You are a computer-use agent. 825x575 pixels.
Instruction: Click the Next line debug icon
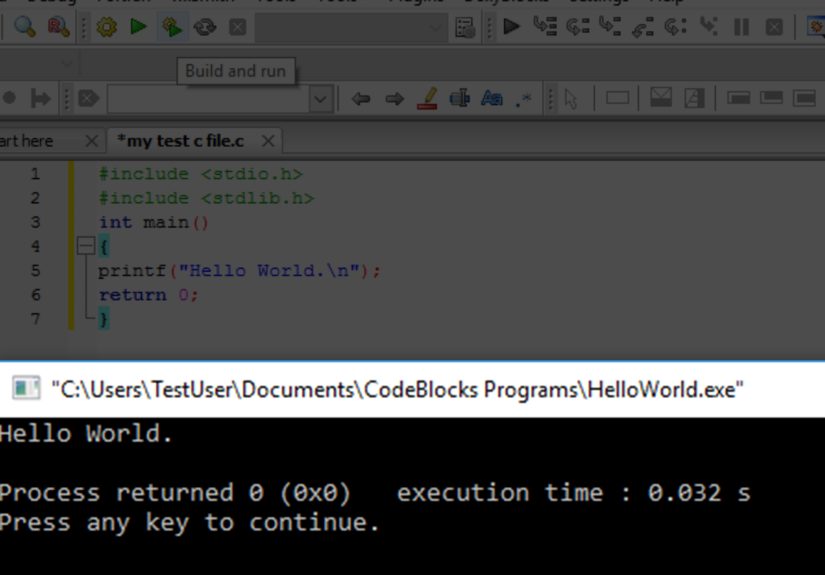[x=578, y=26]
